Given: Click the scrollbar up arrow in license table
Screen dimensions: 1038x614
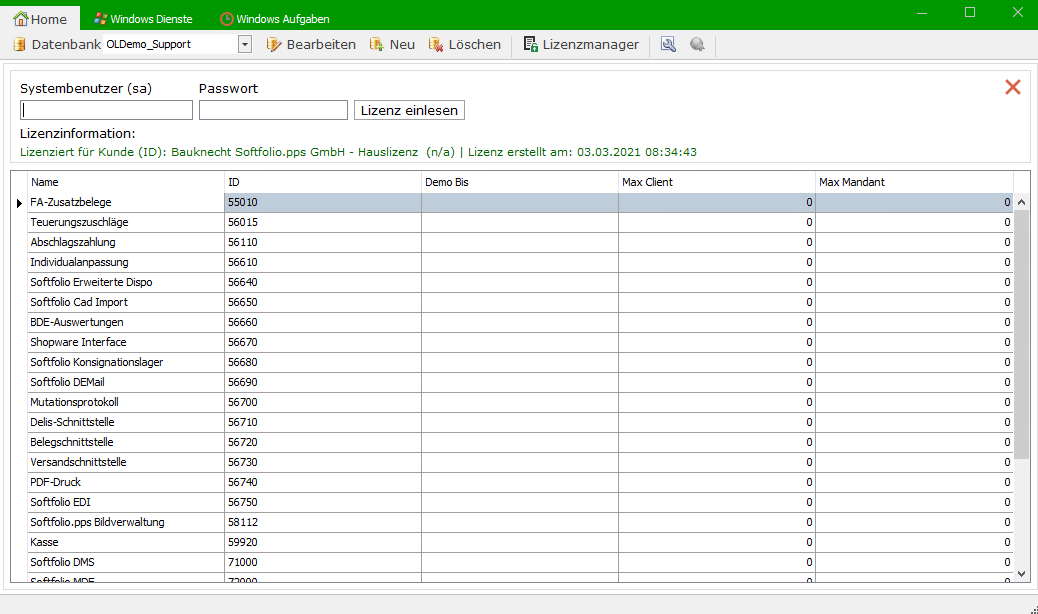Looking at the screenshot, I should click(x=1021, y=203).
